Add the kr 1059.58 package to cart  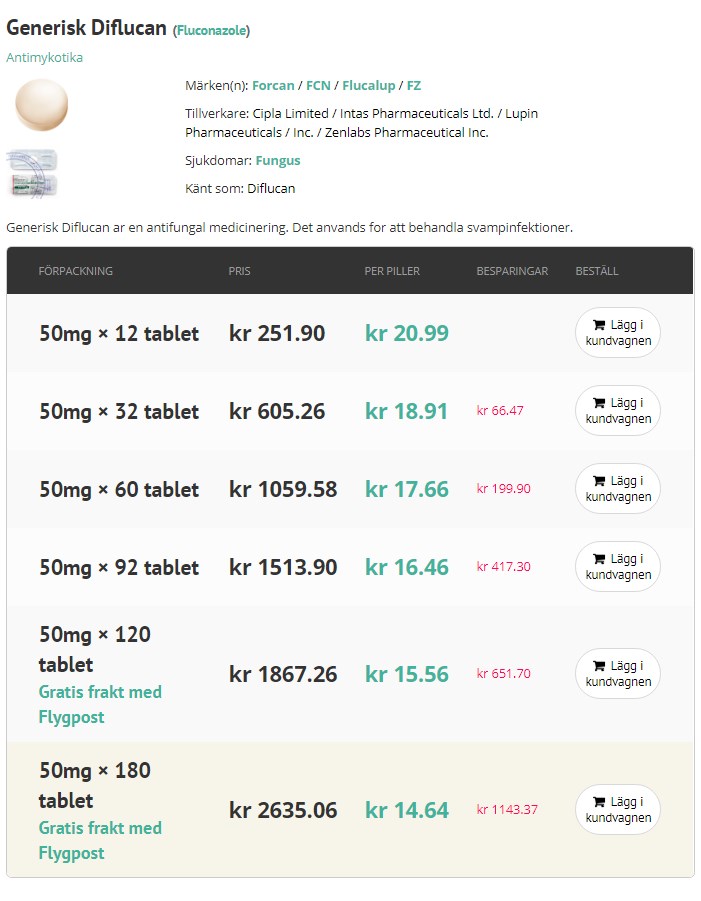click(618, 489)
